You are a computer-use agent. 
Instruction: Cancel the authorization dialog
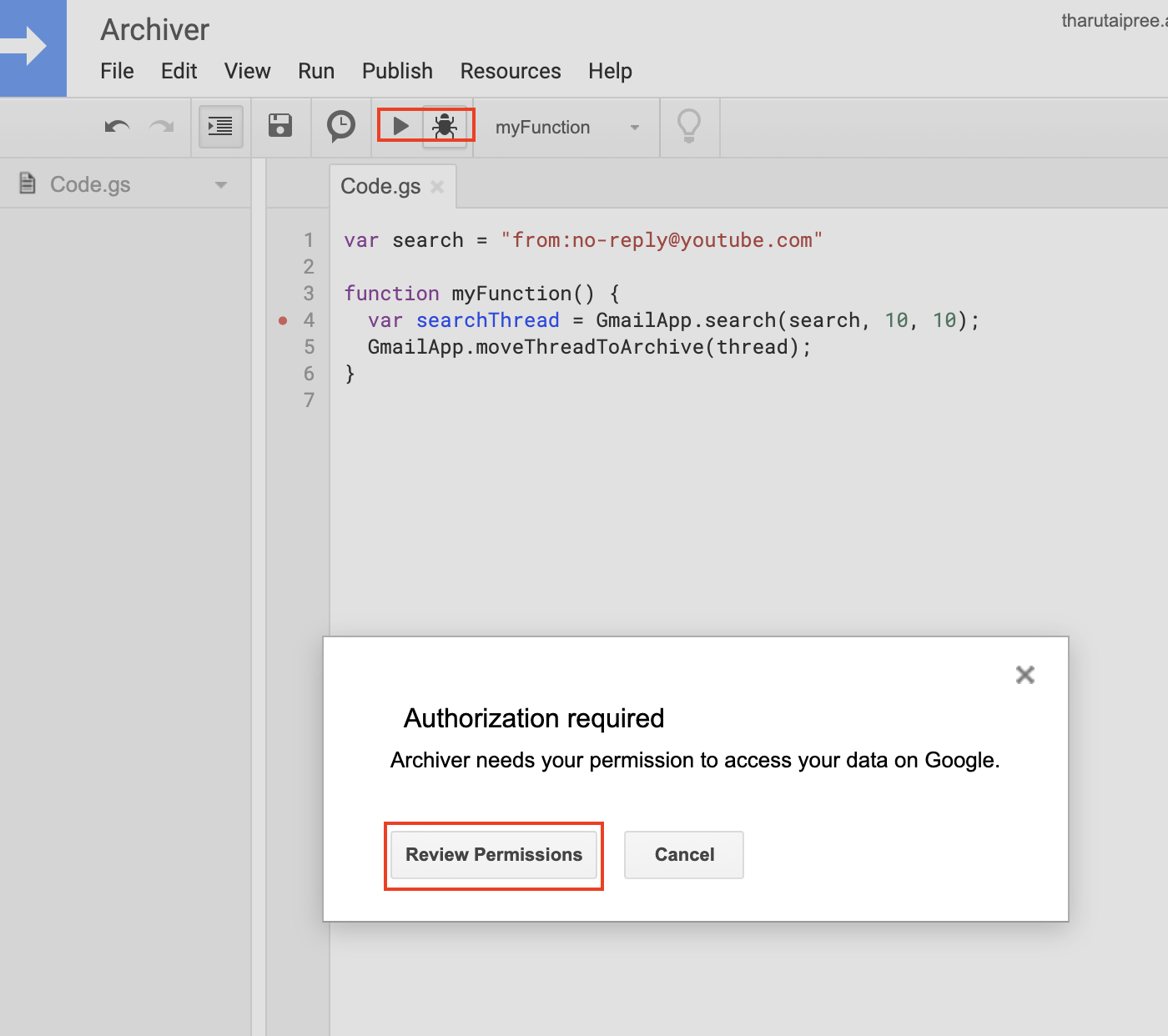tap(684, 855)
